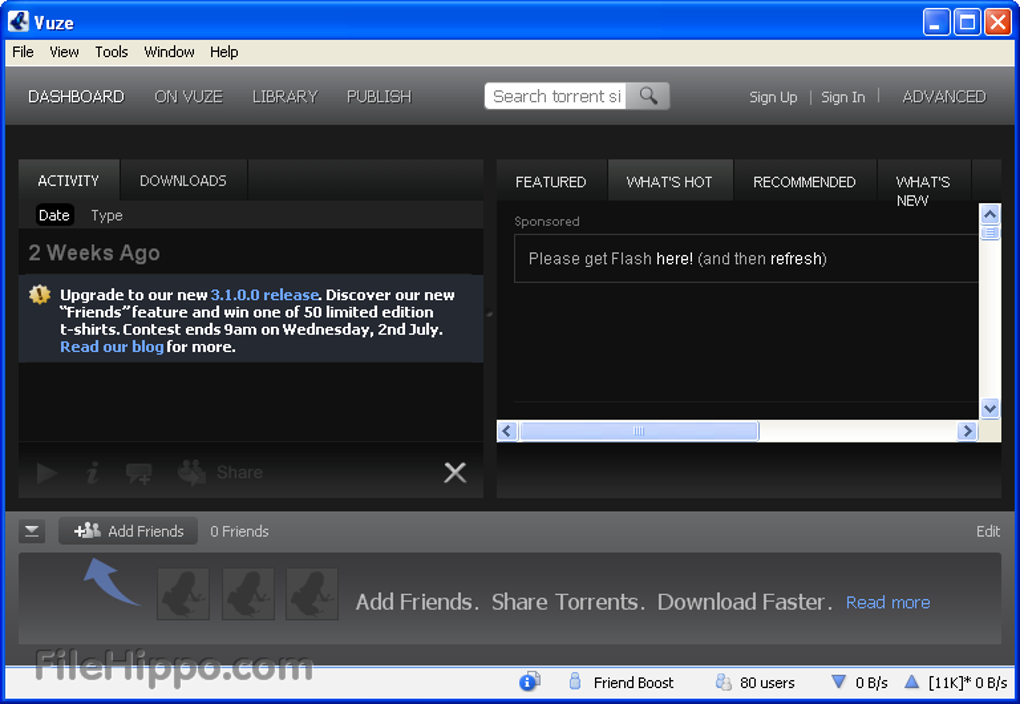The width and height of the screenshot is (1020, 704).
Task: Click the 2 Weeks Ago header
Action: 94,252
